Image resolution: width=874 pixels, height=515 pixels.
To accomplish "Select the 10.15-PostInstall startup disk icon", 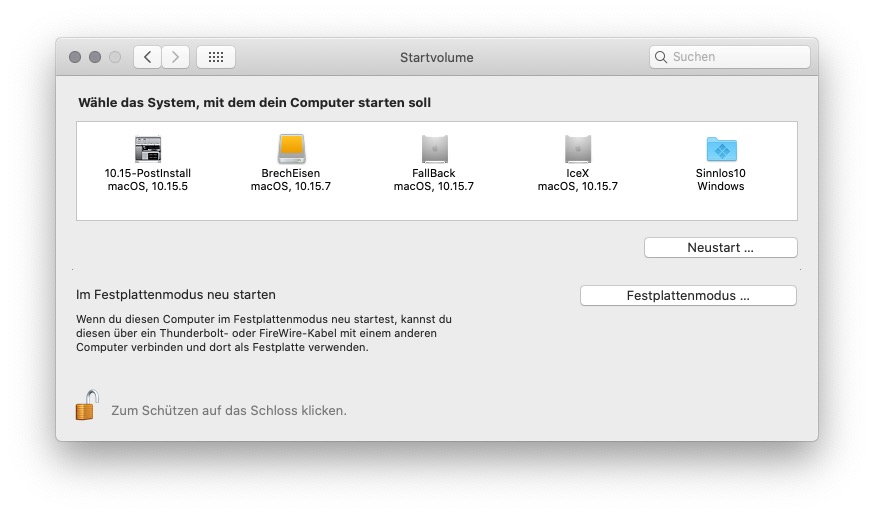I will click(x=148, y=149).
